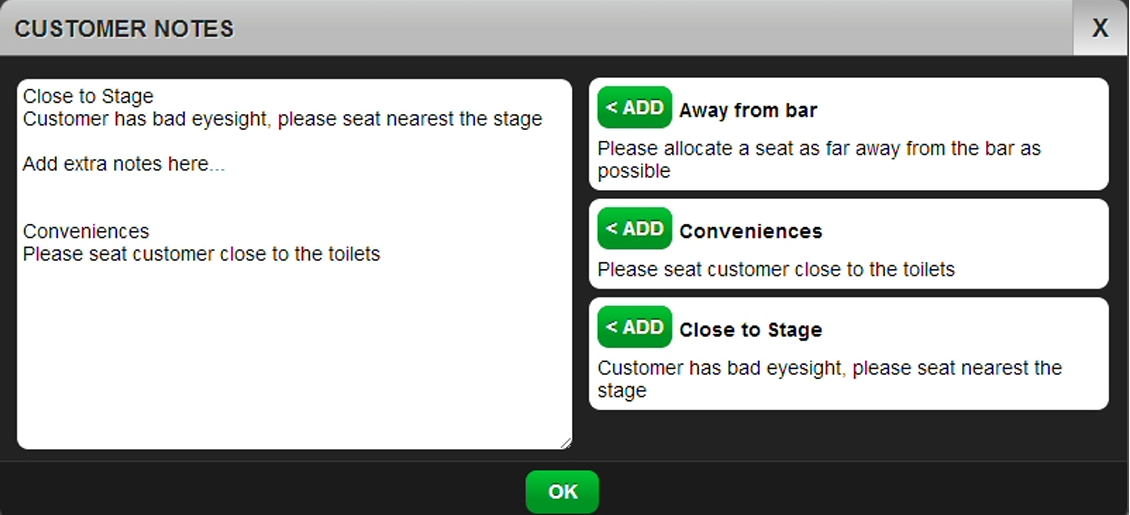Viewport: 1130px width, 515px height.
Task: Grab the notes text area resize handle
Action: (566, 443)
